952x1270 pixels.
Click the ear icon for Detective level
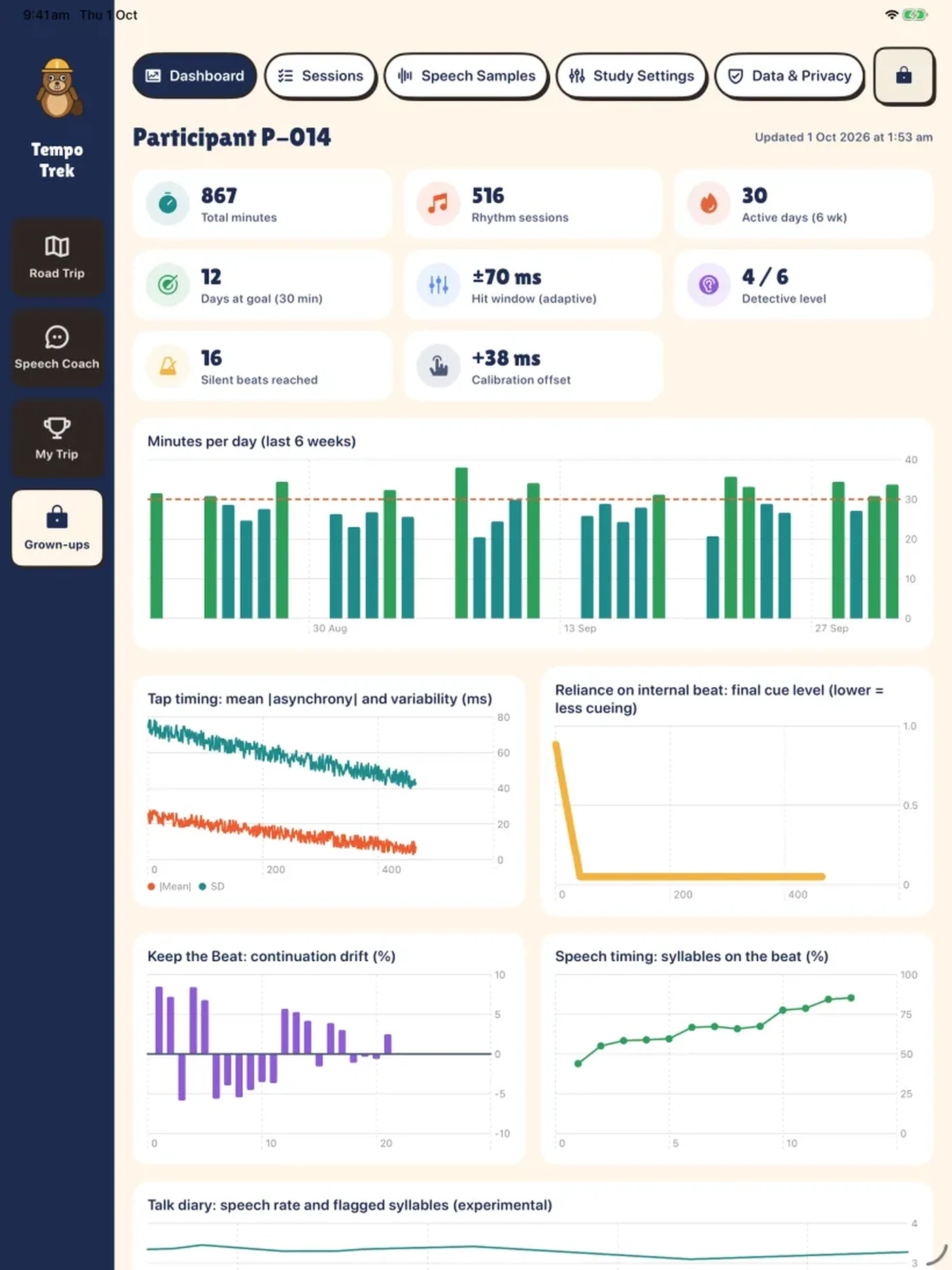coord(709,284)
